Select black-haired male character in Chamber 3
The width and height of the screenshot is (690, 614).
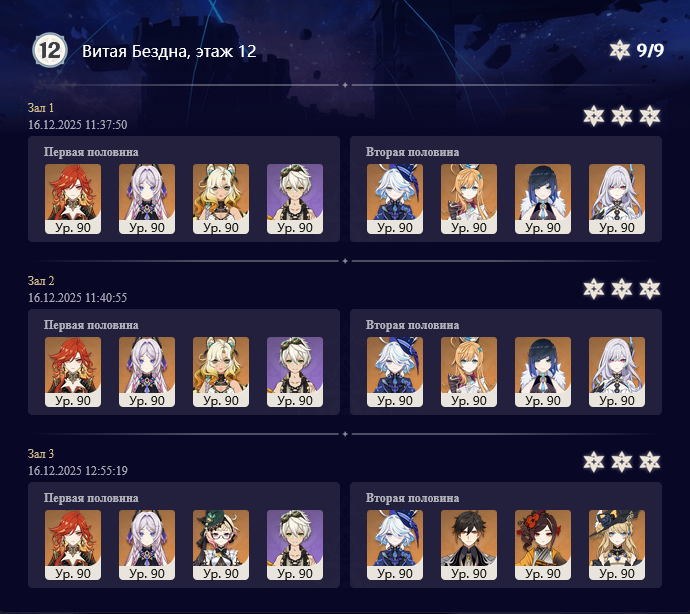(x=469, y=545)
